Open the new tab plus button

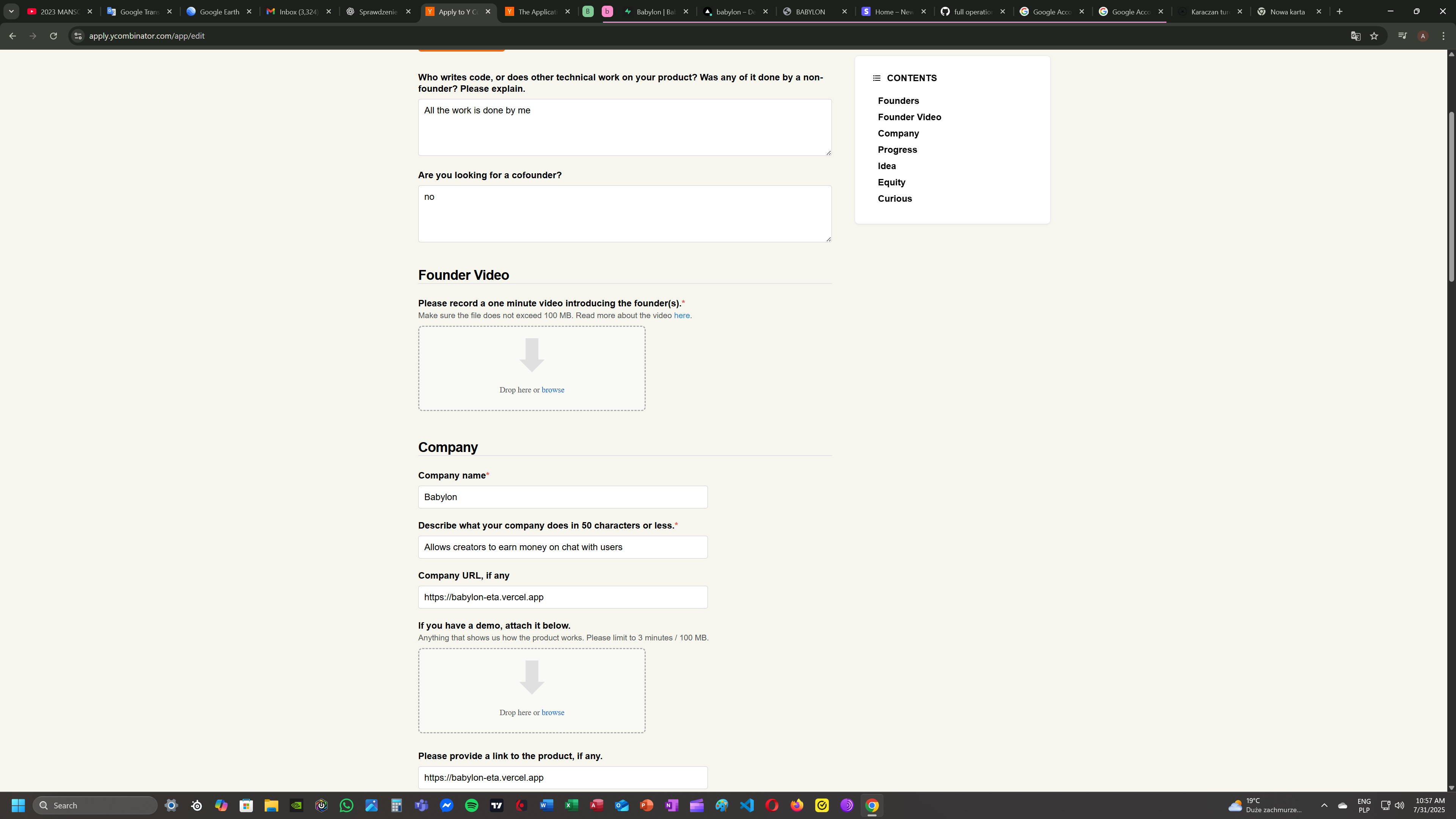[1340, 11]
